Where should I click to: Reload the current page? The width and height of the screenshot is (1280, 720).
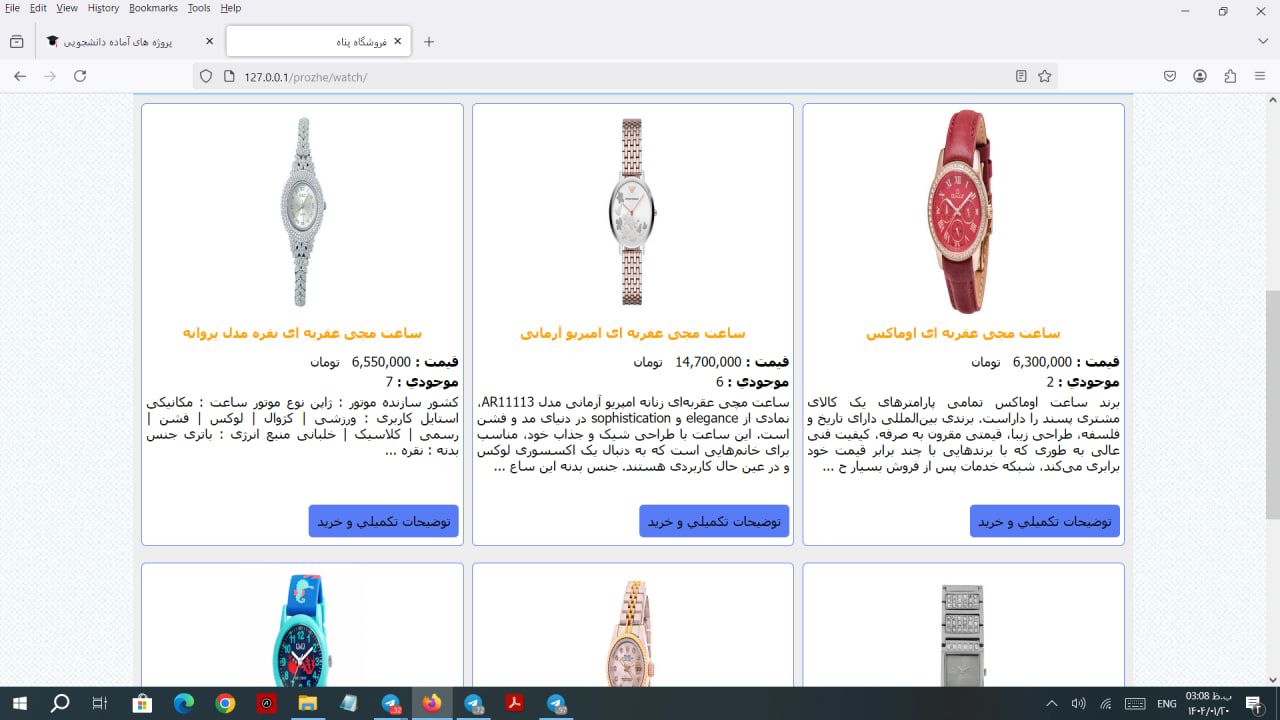(80, 76)
